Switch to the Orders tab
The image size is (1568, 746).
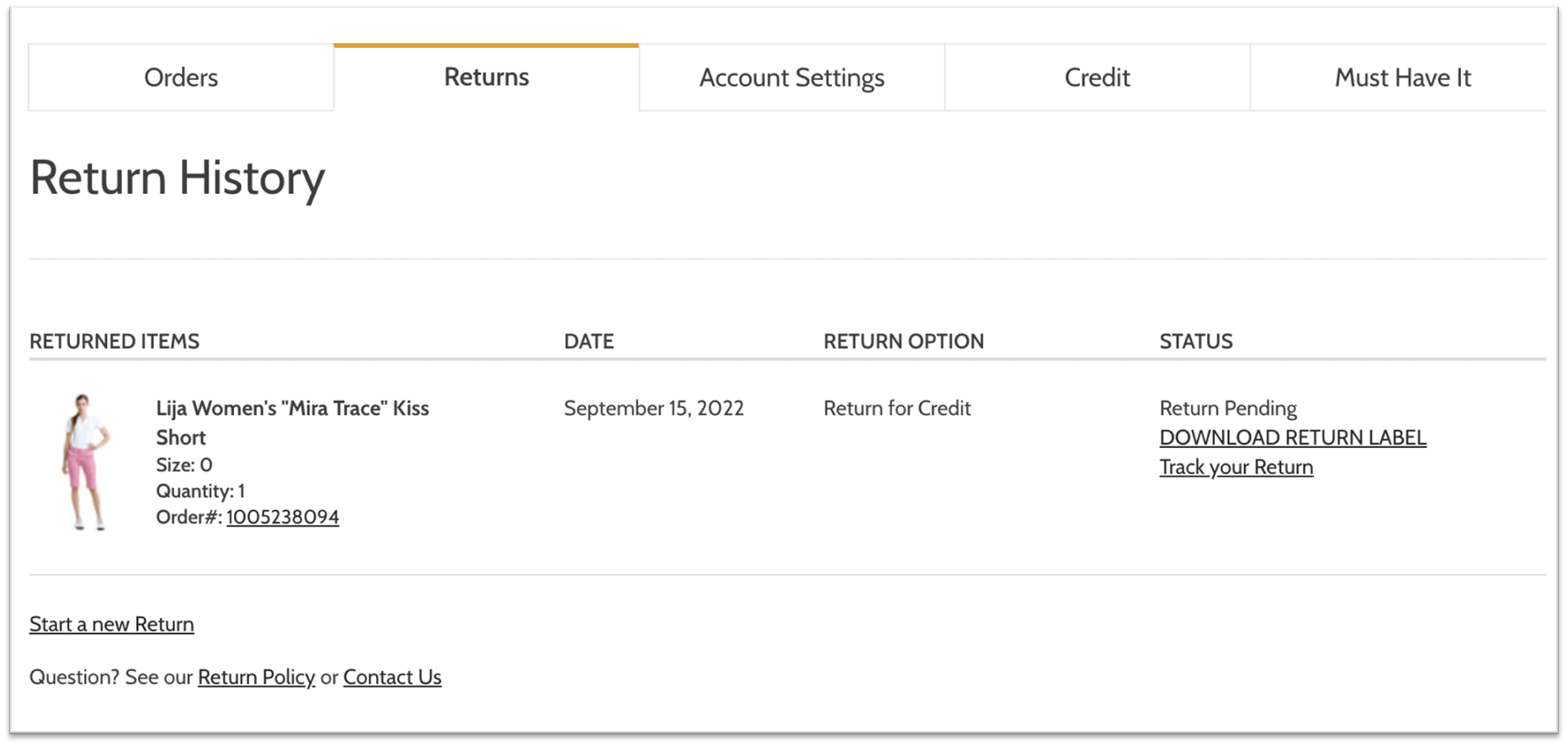click(181, 77)
